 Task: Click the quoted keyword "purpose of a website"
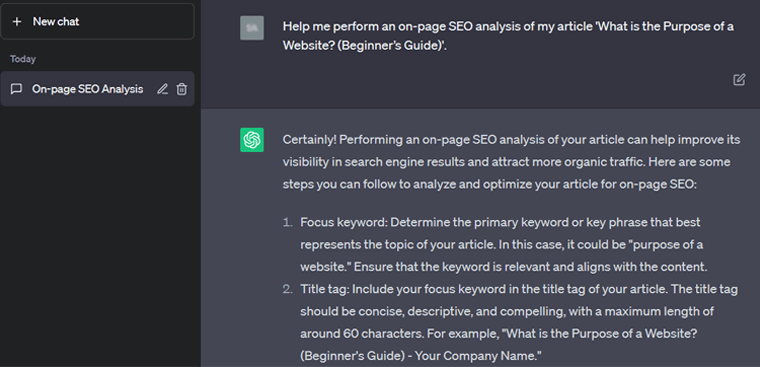click(502, 255)
